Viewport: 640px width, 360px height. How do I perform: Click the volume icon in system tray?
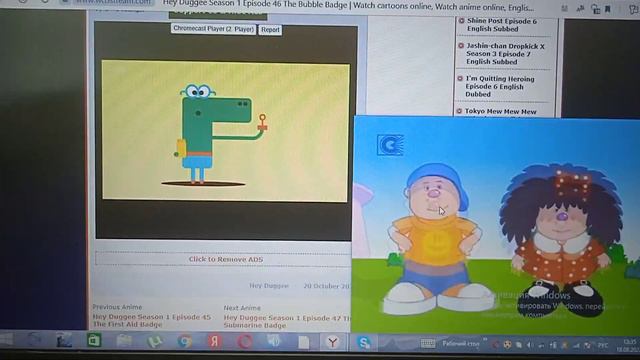[x=529, y=345]
